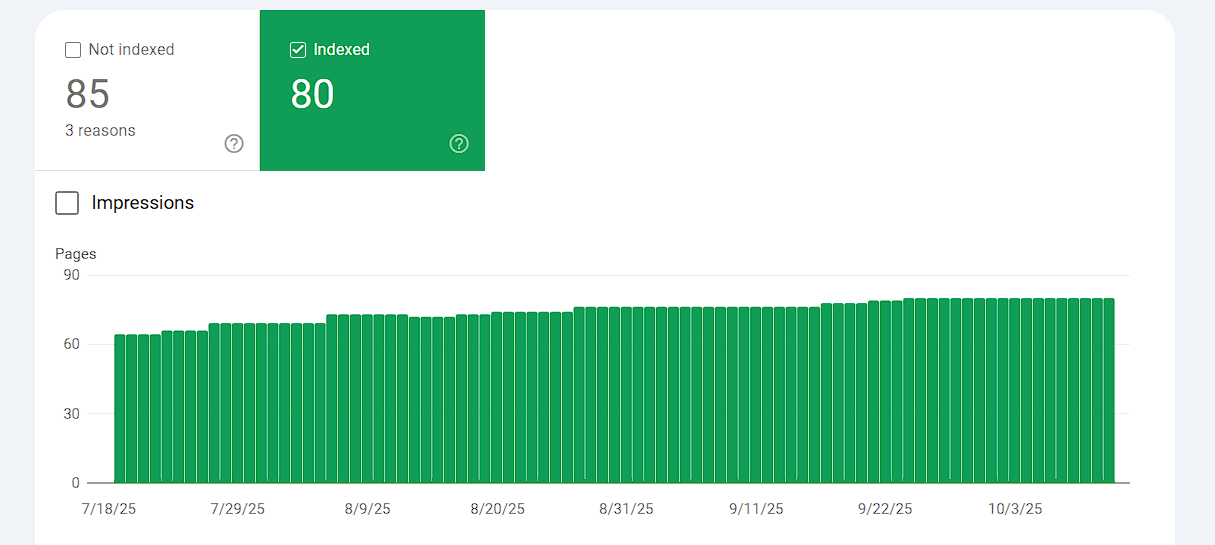The image size is (1215, 545).
Task: Click the 8/31/25 date axis label
Action: (626, 509)
